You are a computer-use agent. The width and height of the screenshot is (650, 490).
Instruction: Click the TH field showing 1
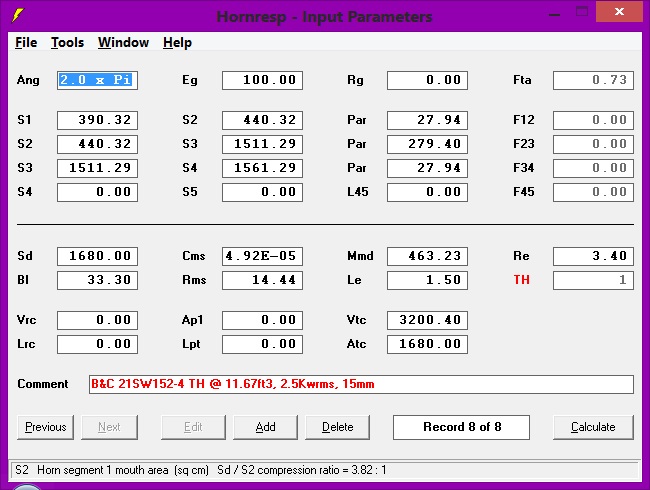[593, 280]
